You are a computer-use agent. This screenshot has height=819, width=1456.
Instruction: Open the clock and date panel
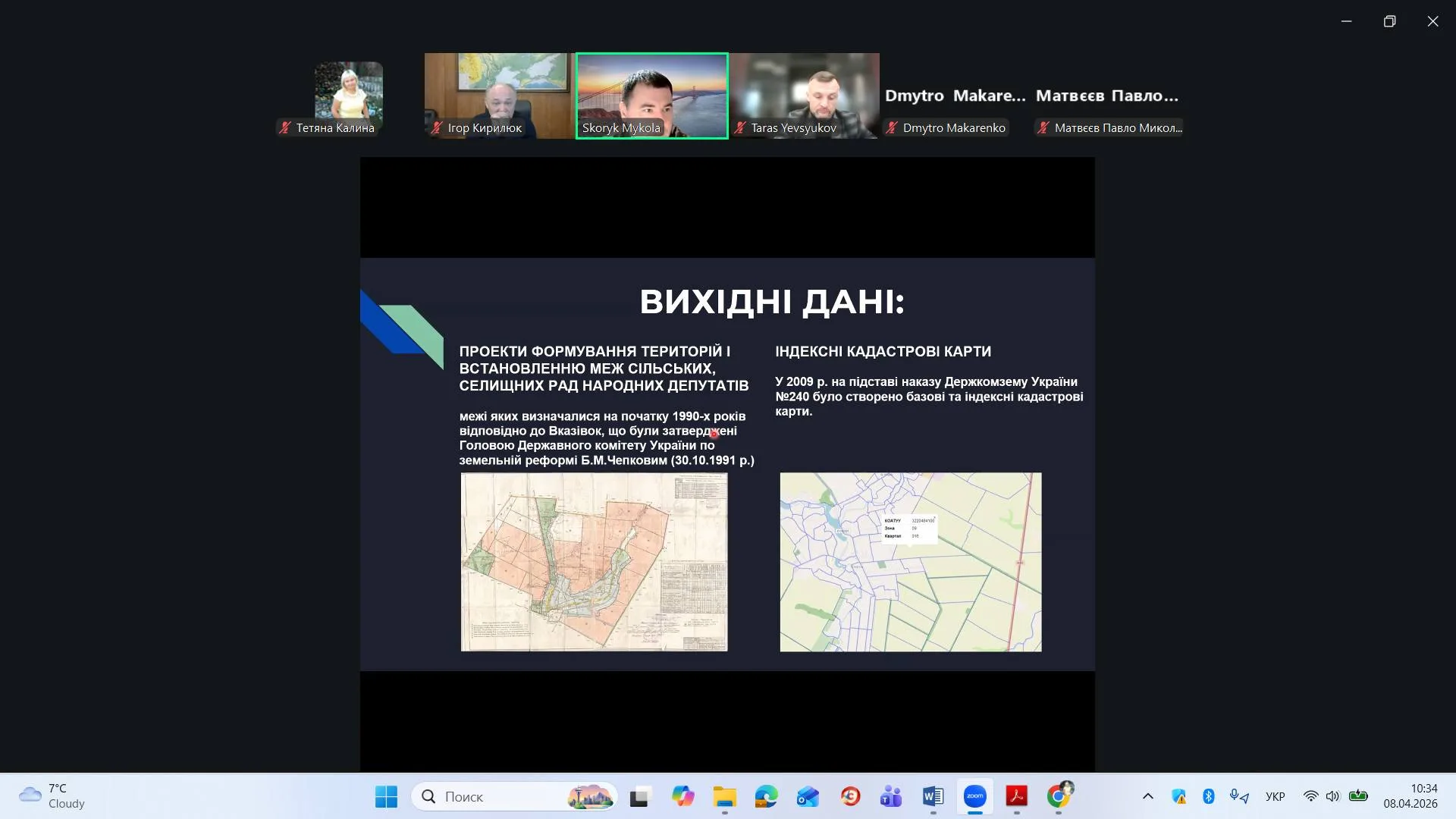[x=1410, y=796]
